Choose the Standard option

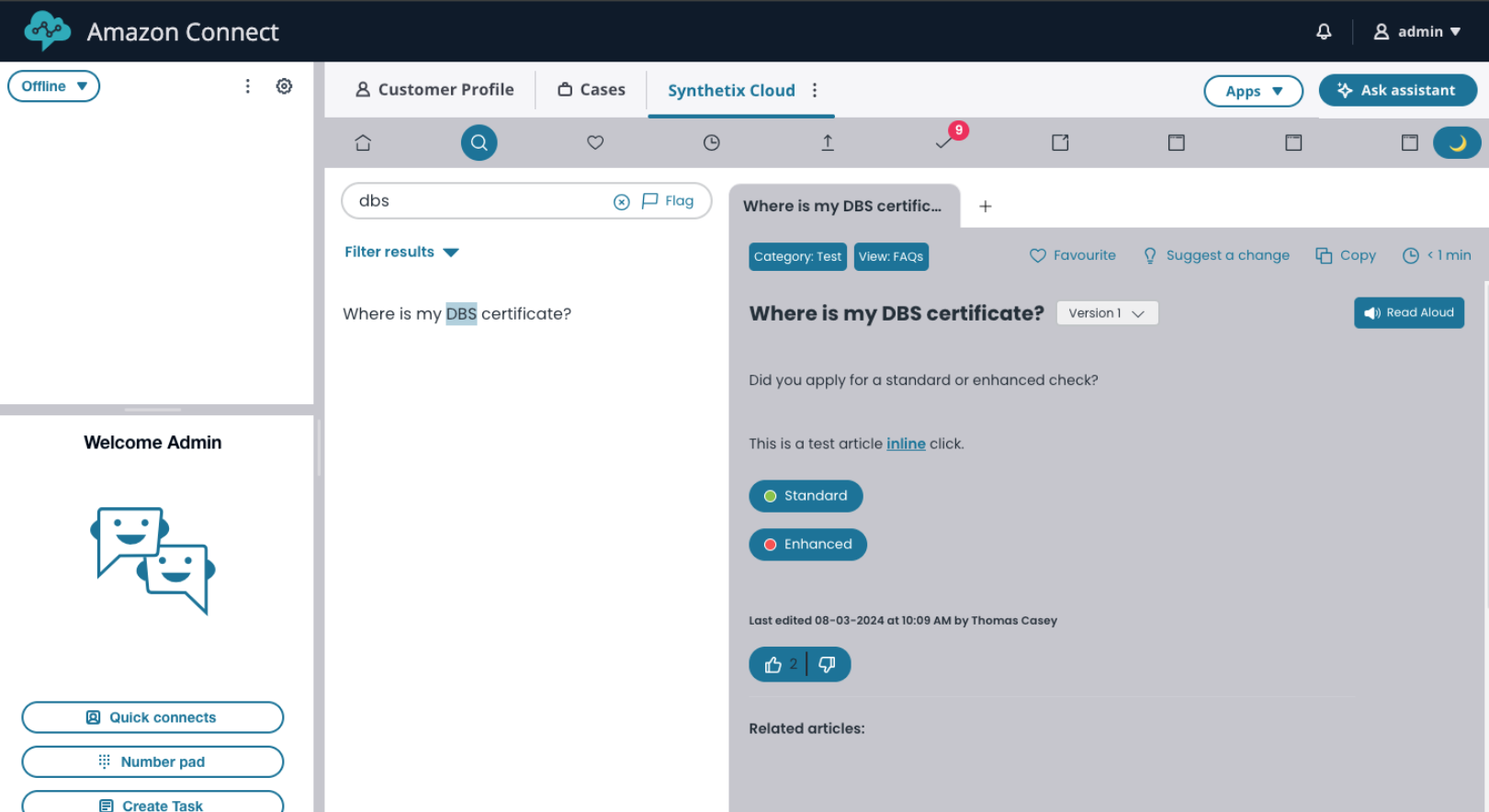point(806,496)
